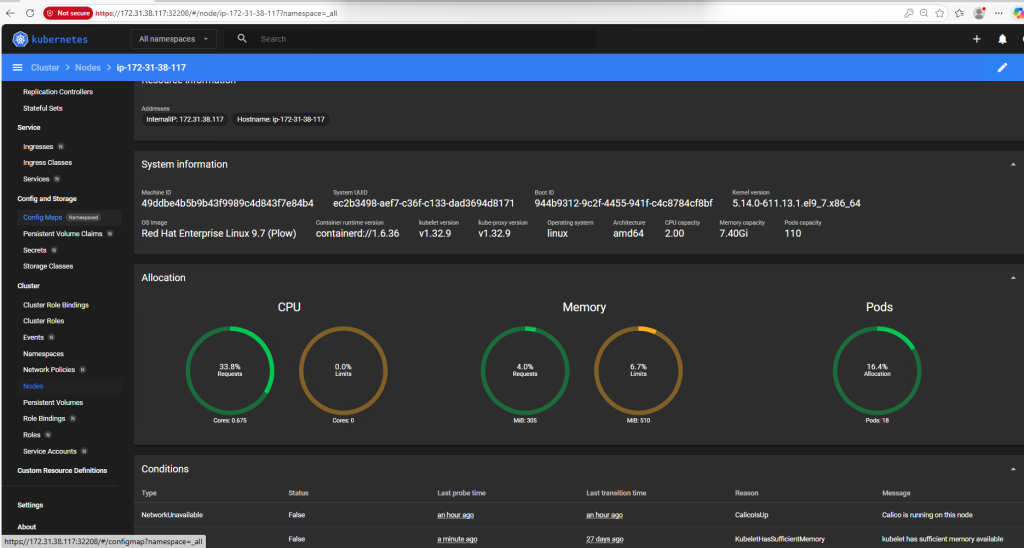Click the browser back arrow
Image resolution: width=1024 pixels, height=548 pixels.
pyautogui.click(x=10, y=13)
